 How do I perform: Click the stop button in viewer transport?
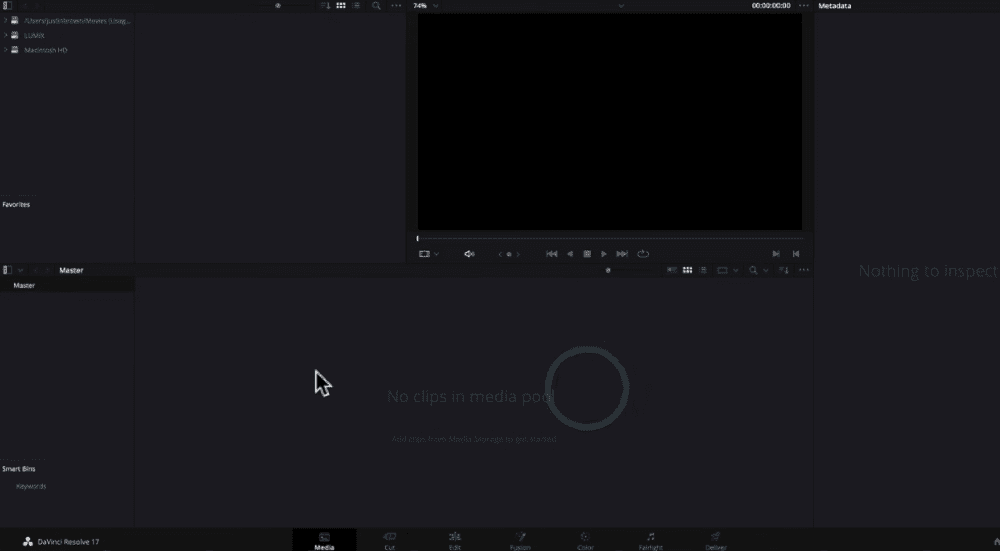click(x=587, y=254)
